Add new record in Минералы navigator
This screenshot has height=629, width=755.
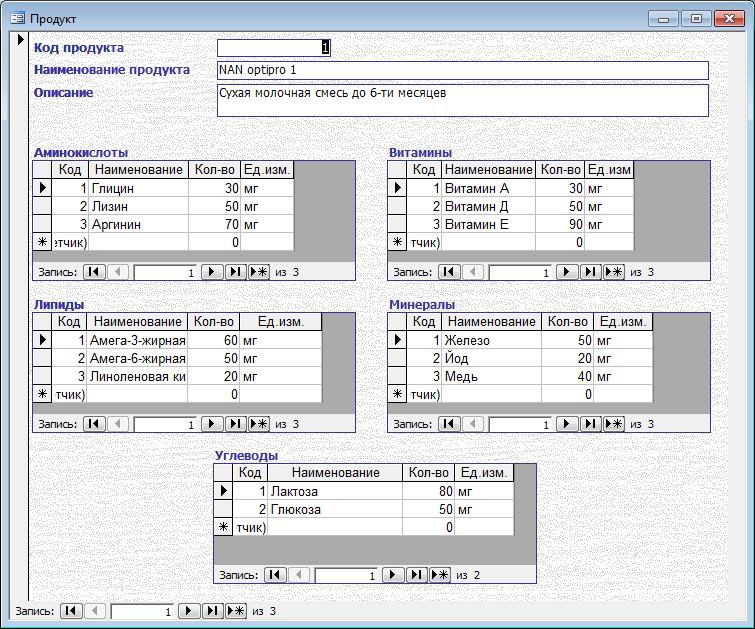(613, 424)
